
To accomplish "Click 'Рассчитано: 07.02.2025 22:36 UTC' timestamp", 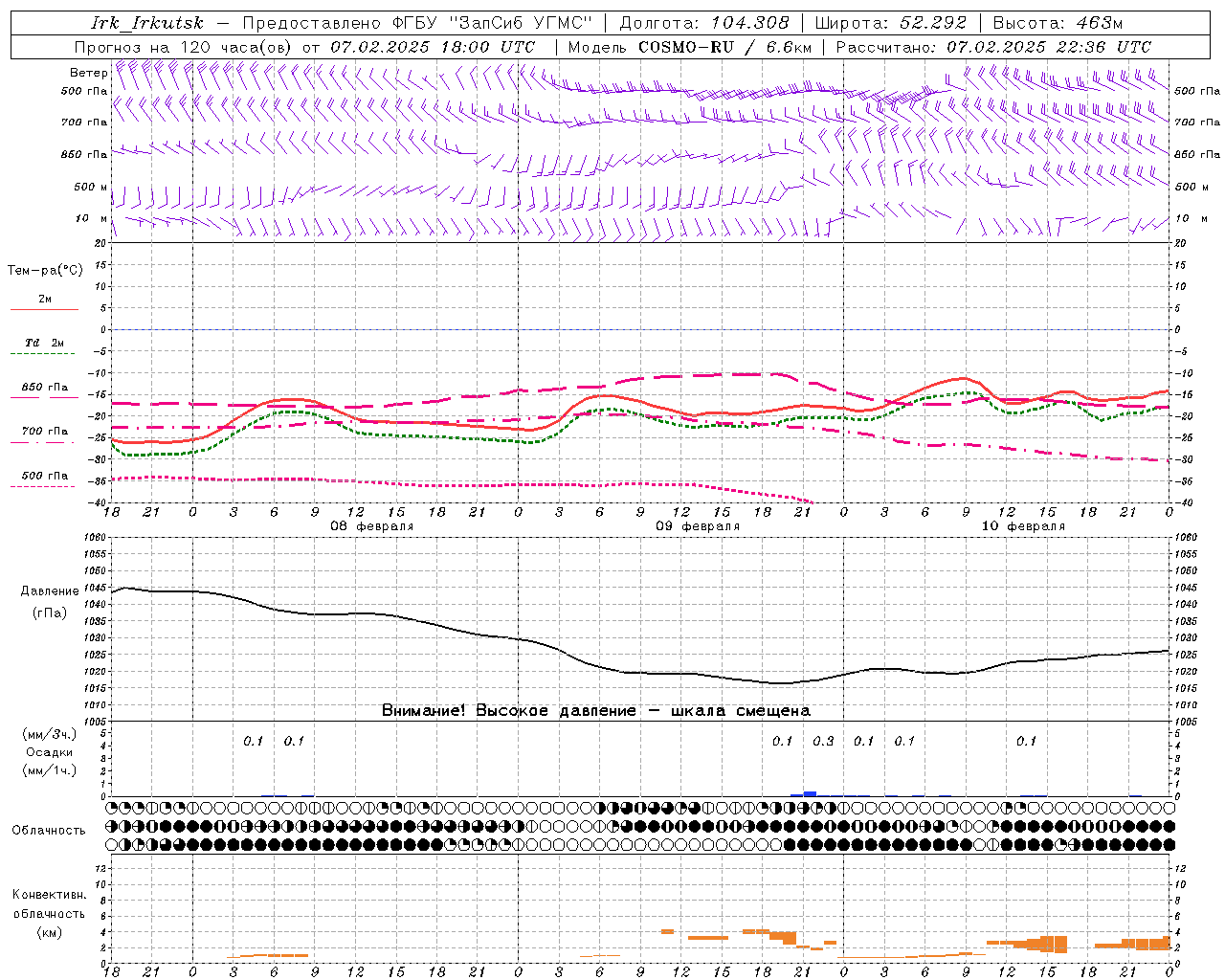I will coord(993,47).
